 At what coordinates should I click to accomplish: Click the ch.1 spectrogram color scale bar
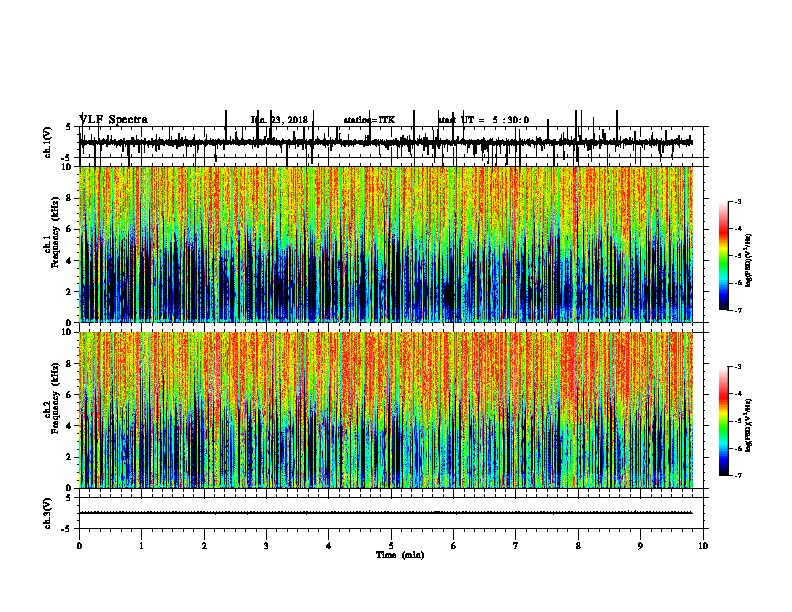[x=724, y=256]
